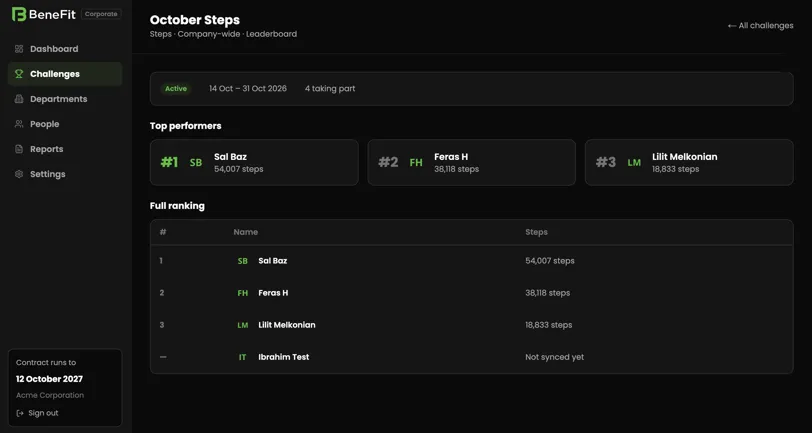
Task: Click the Corporate badge near logo
Action: (101, 14)
